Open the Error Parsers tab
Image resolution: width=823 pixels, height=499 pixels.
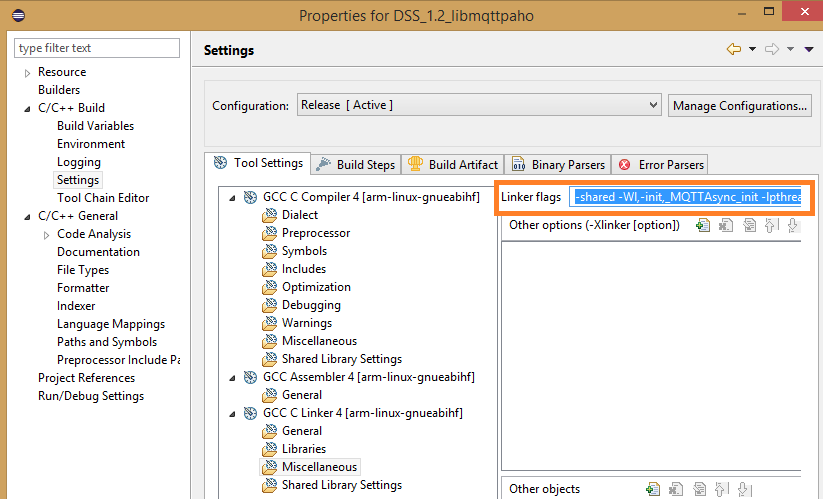coord(661,164)
